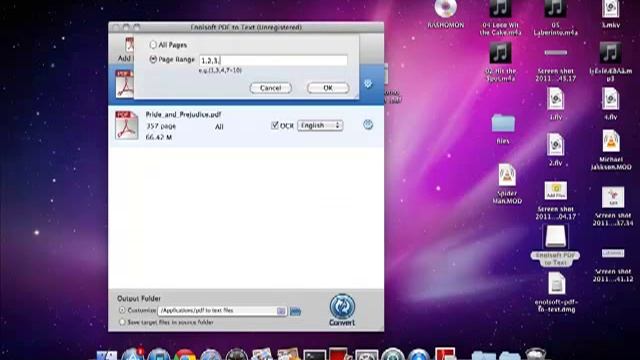Select the Pride_and_Prejudice.pdf file name
The height and width of the screenshot is (360, 640).
(183, 115)
